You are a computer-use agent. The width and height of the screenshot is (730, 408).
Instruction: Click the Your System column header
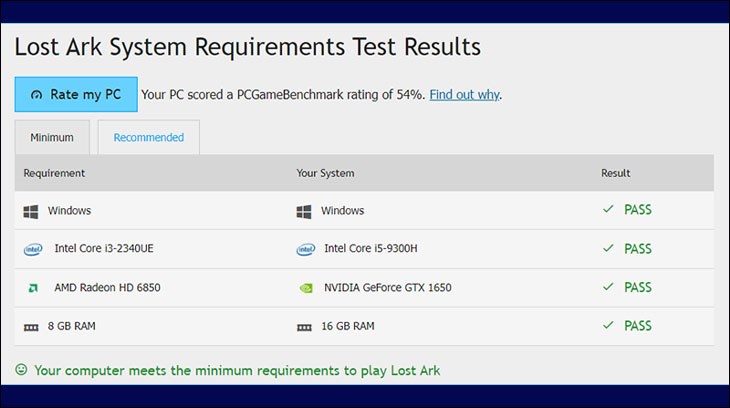click(325, 173)
